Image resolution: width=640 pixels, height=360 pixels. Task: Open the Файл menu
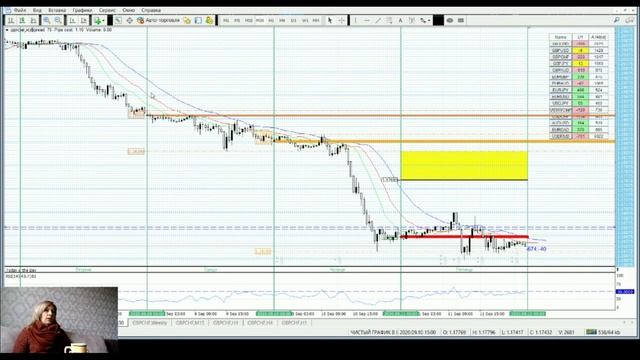[20, 10]
